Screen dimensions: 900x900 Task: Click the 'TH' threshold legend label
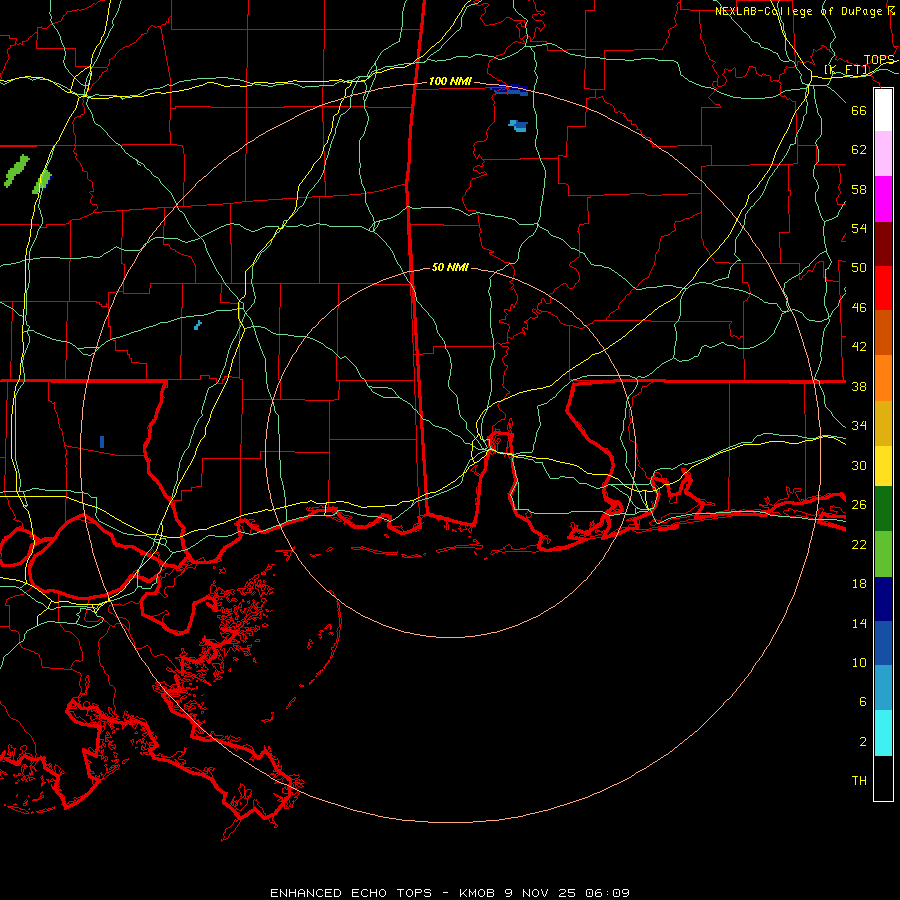coord(859,781)
